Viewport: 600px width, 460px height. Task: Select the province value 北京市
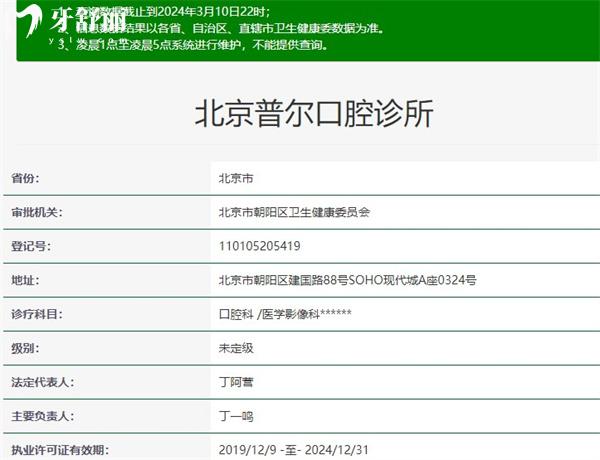click(236, 178)
